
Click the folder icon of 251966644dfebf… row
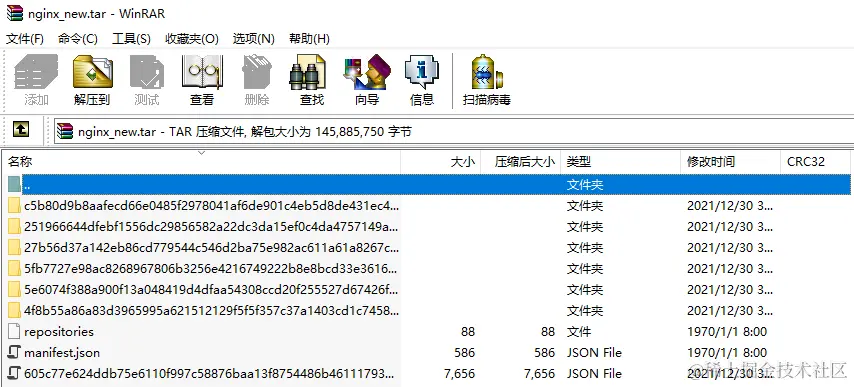[15, 226]
